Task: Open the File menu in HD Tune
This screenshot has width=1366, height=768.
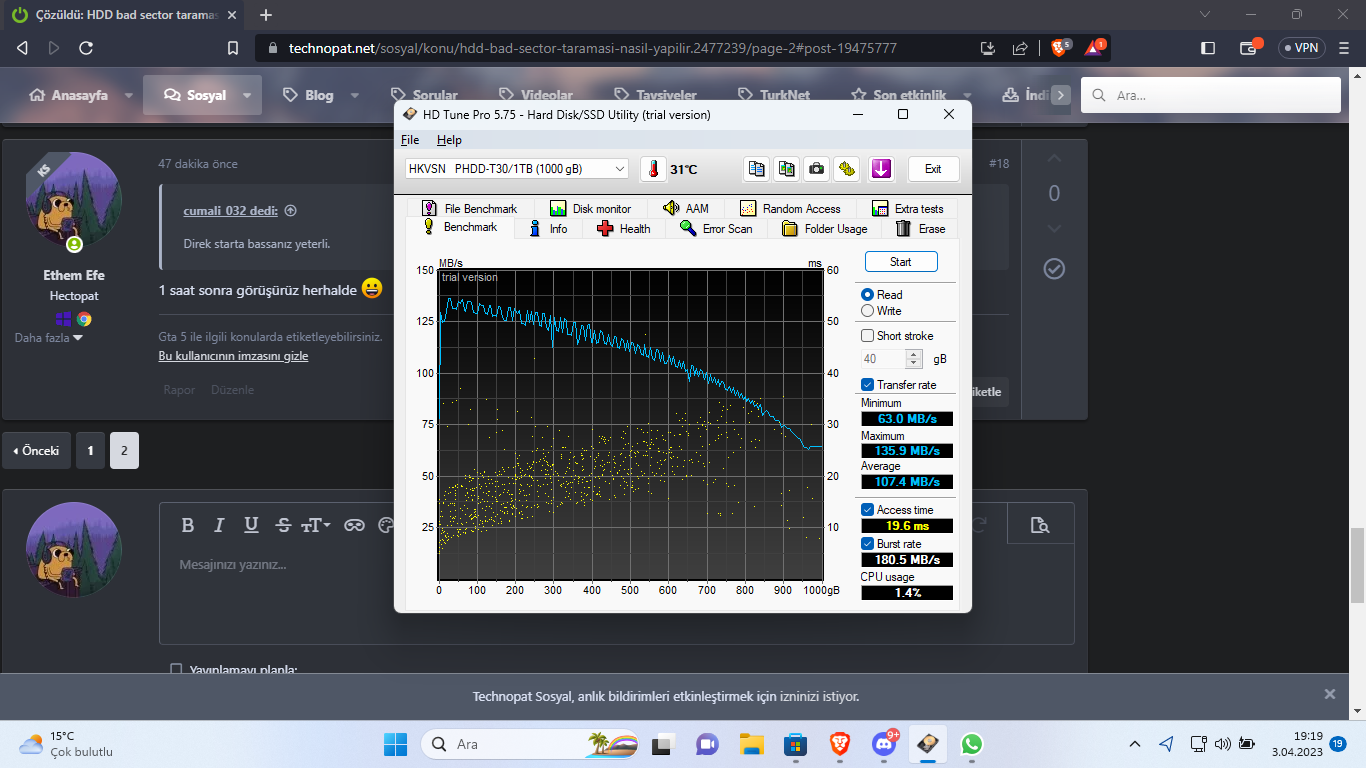Action: pos(410,140)
